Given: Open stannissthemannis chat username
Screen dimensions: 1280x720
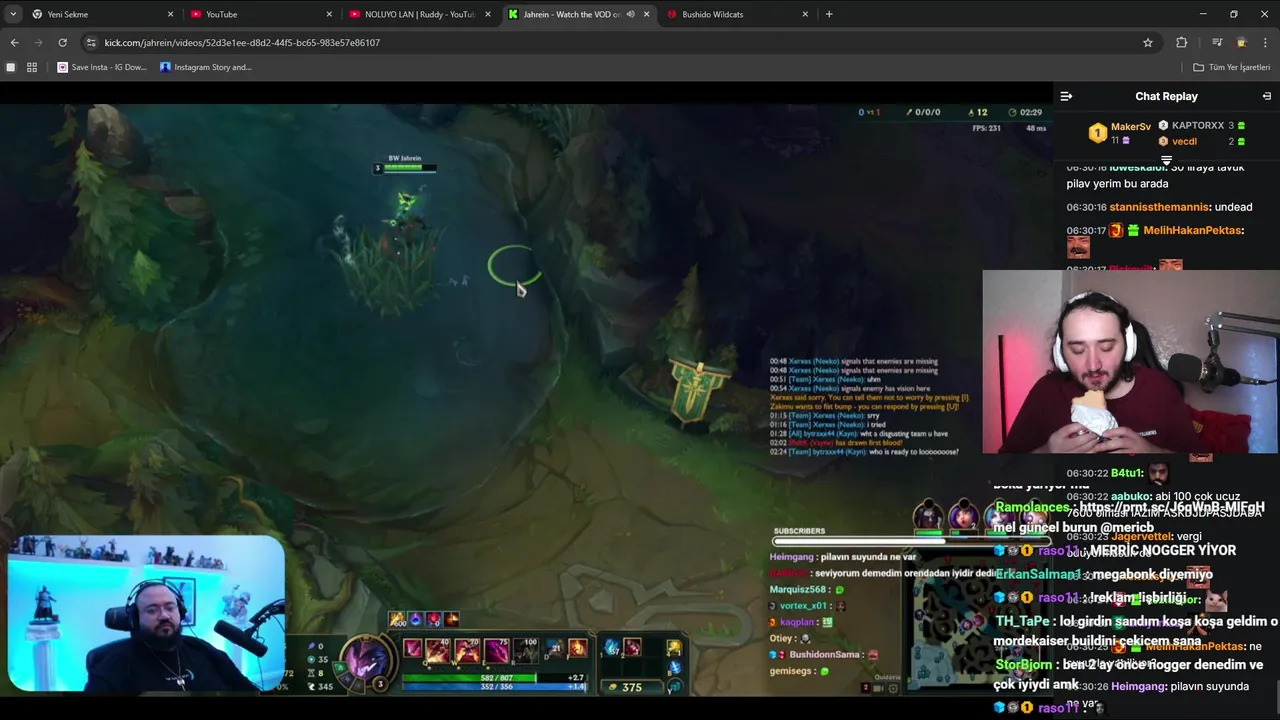Looking at the screenshot, I should pos(1159,207).
